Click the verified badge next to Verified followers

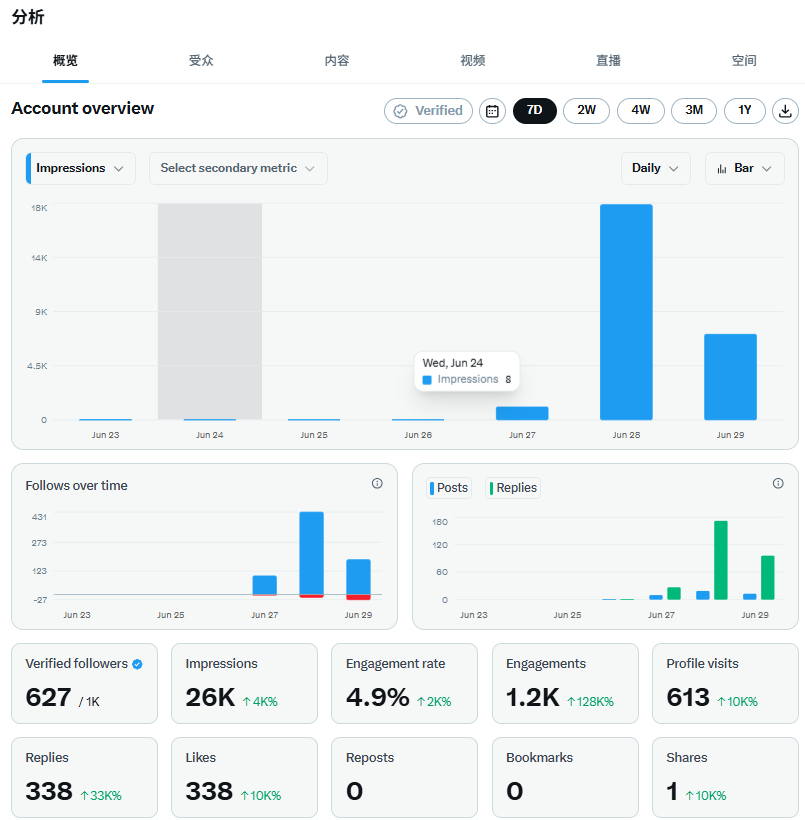(x=138, y=664)
